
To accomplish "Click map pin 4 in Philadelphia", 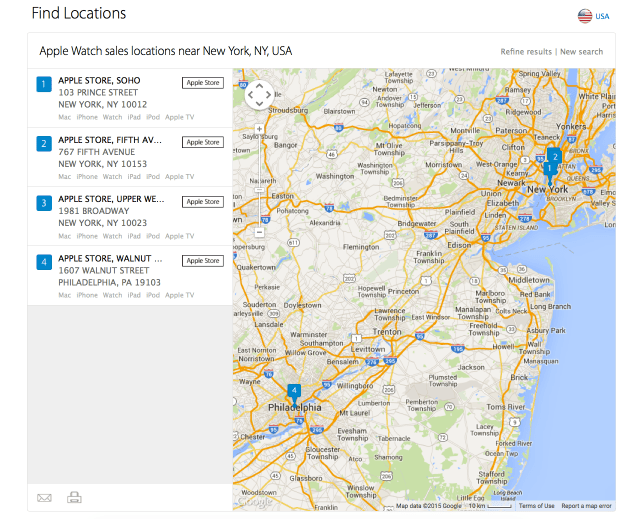I will [294, 393].
